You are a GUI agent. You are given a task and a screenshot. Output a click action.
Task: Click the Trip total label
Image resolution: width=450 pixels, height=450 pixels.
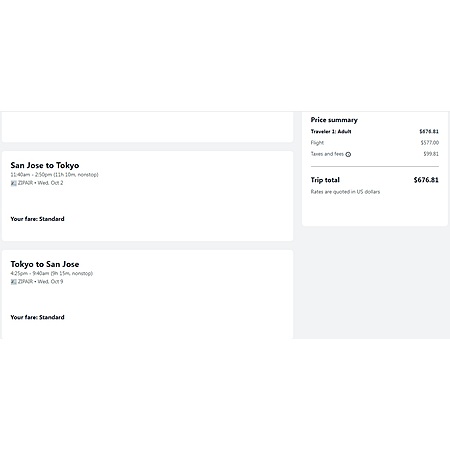(325, 180)
